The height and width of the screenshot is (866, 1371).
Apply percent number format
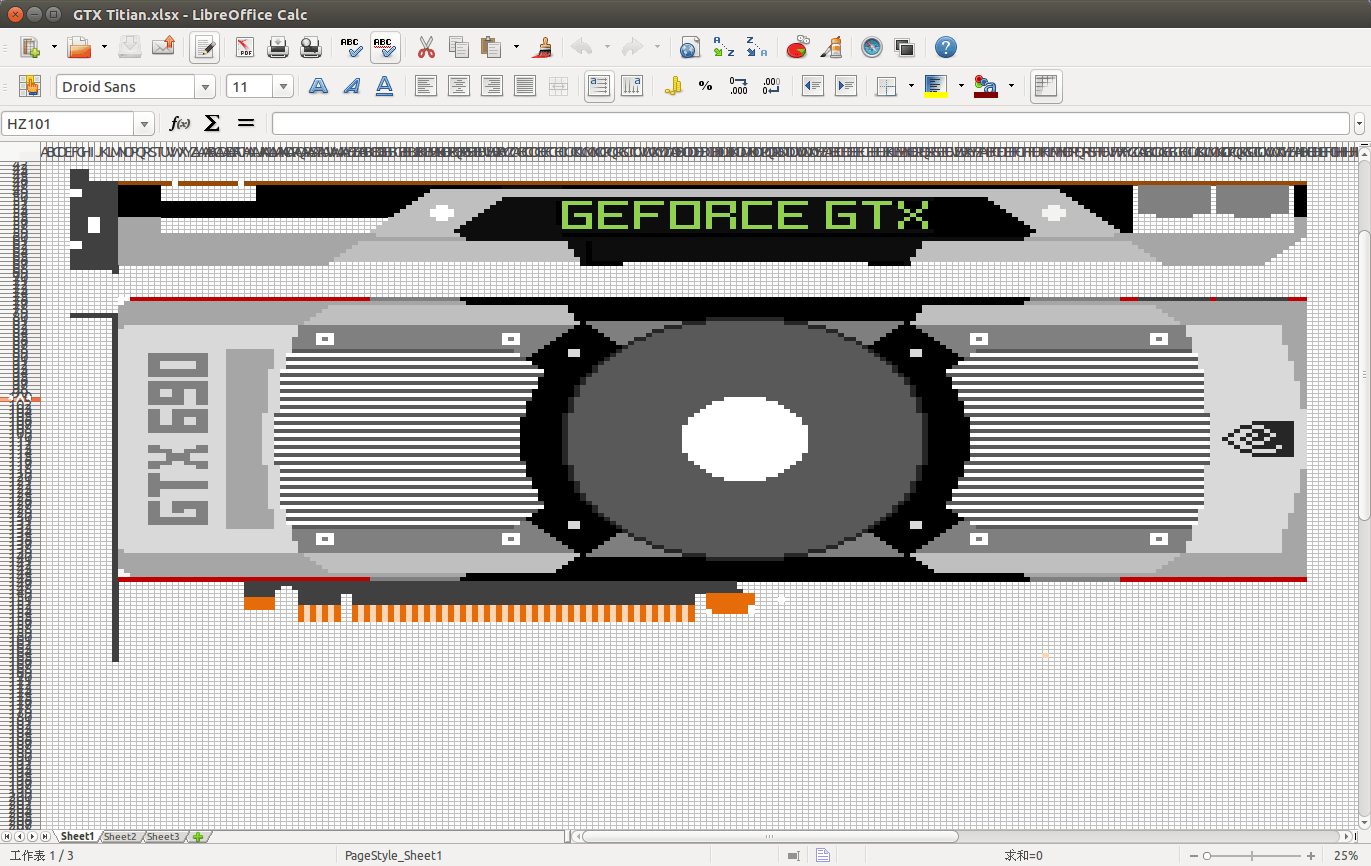(705, 87)
